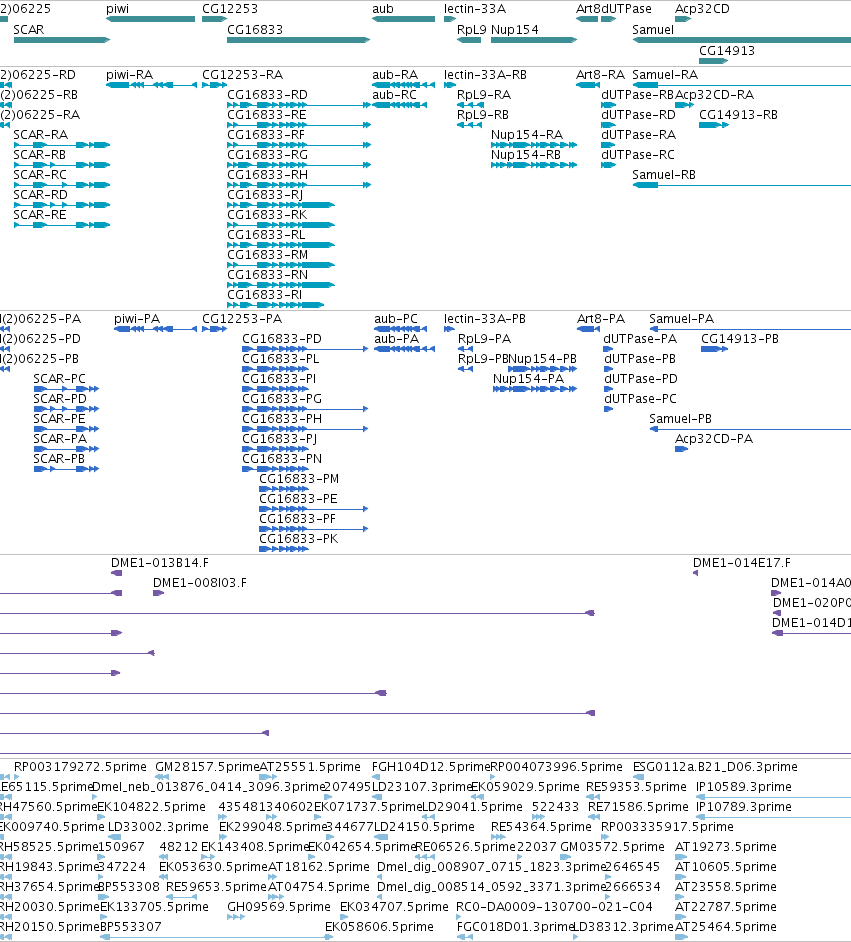Click the BP553307 EST label
The width and height of the screenshot is (851, 942).
tap(131, 927)
